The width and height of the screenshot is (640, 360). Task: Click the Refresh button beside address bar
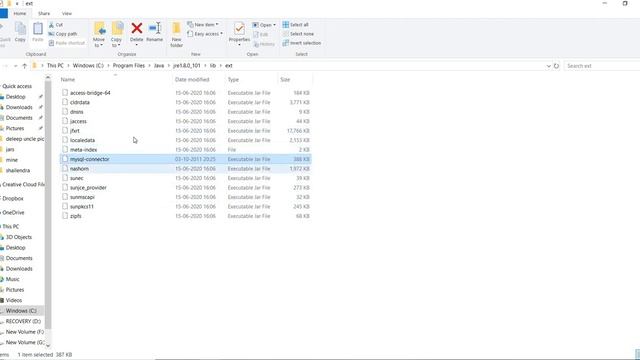(x=556, y=66)
